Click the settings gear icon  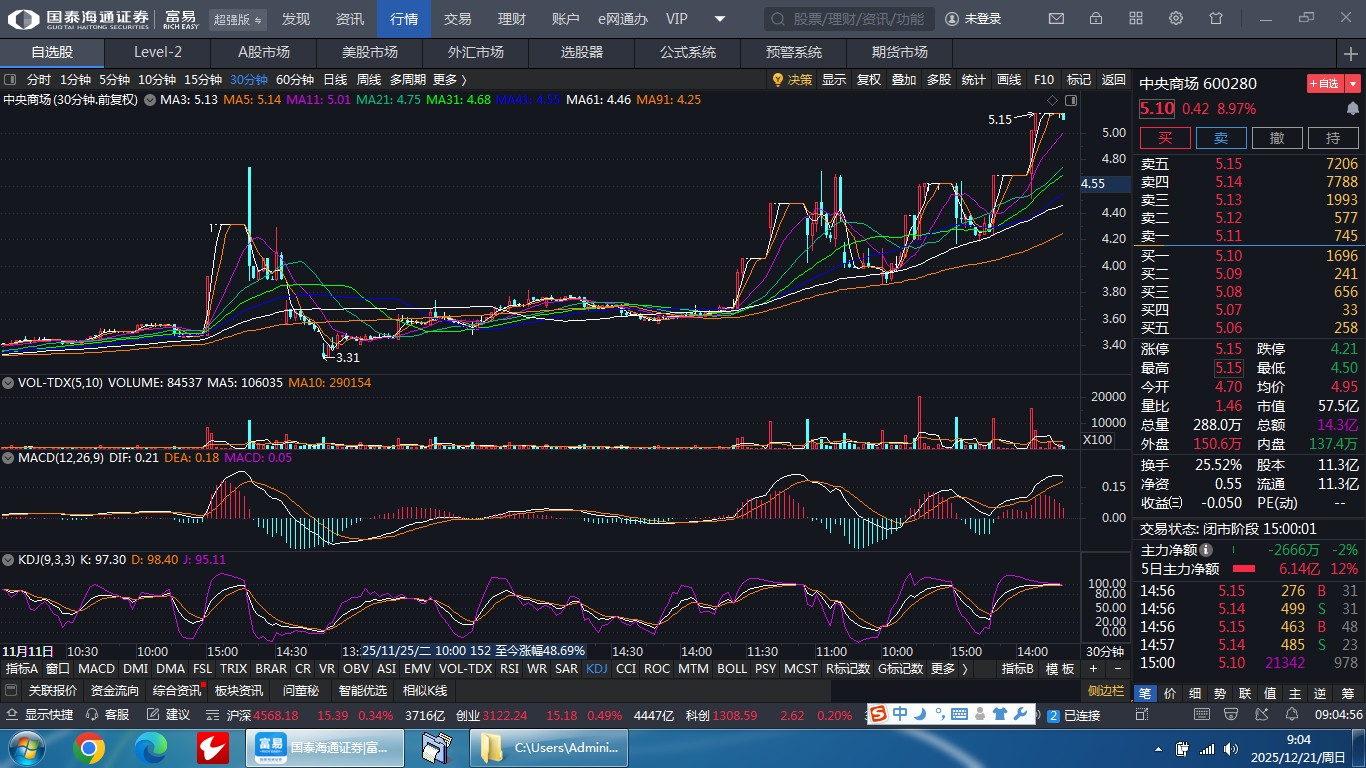[1176, 19]
